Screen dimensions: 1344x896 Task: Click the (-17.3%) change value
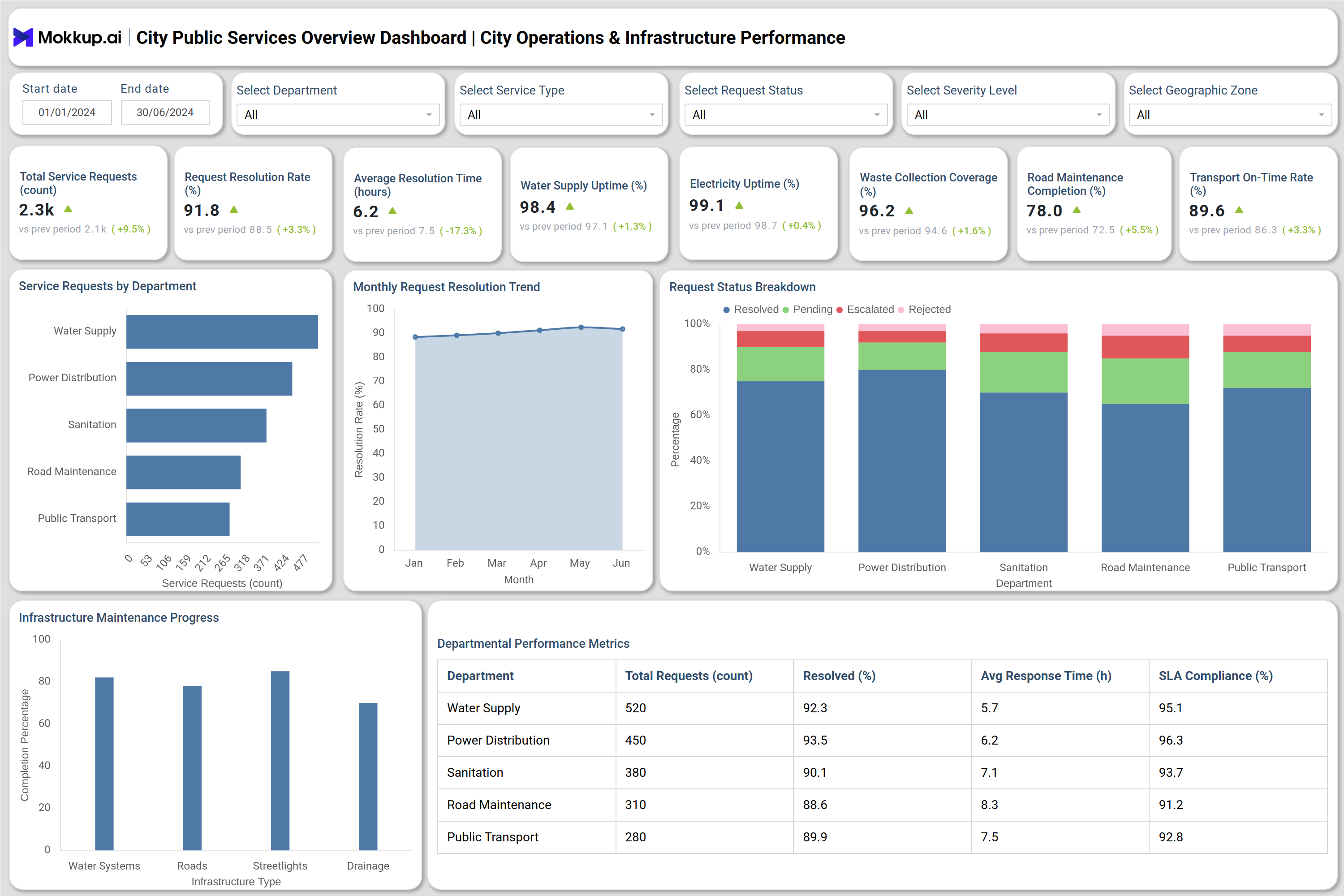coord(461,231)
